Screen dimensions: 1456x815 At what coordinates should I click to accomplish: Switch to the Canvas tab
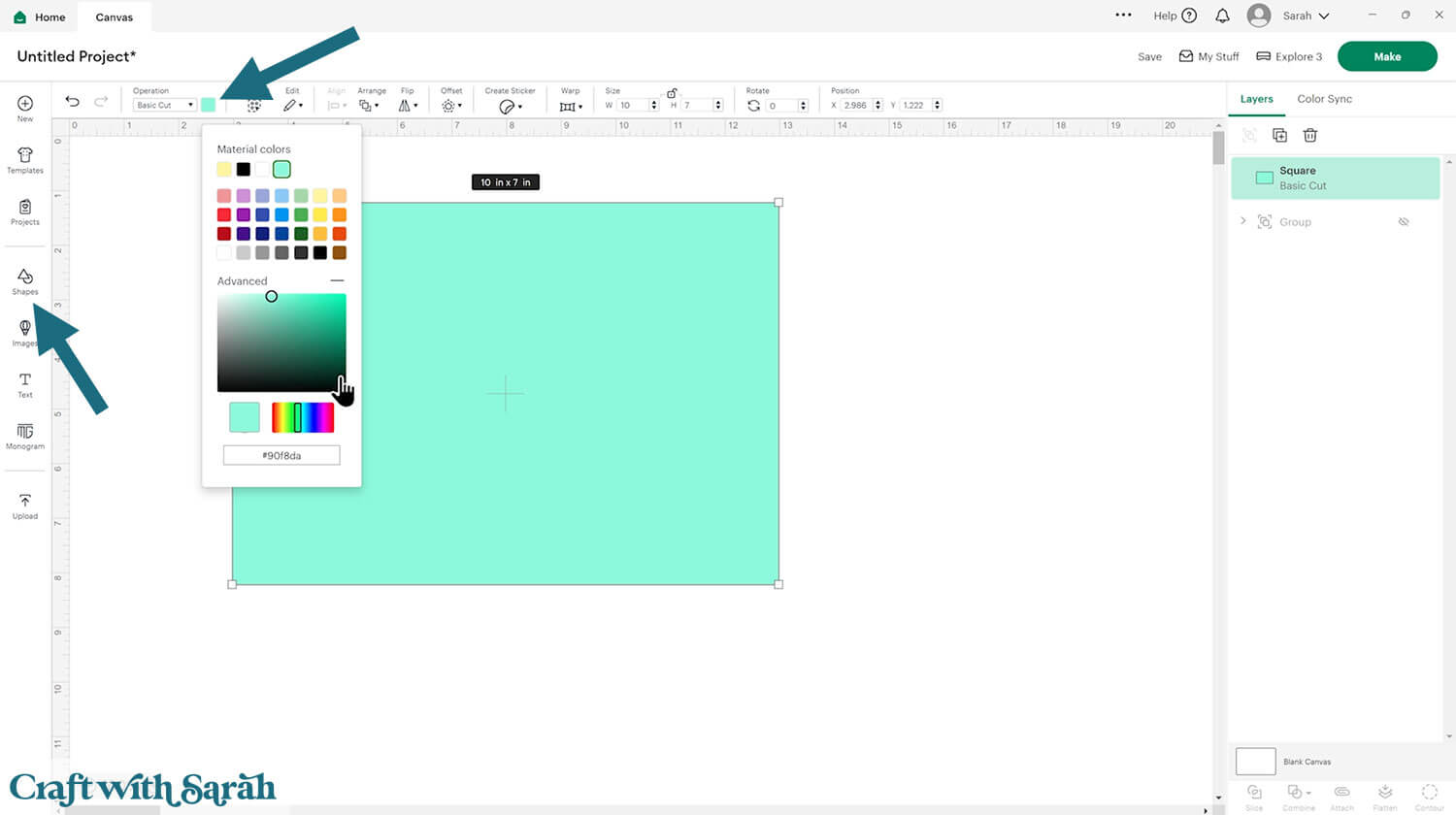click(x=115, y=16)
